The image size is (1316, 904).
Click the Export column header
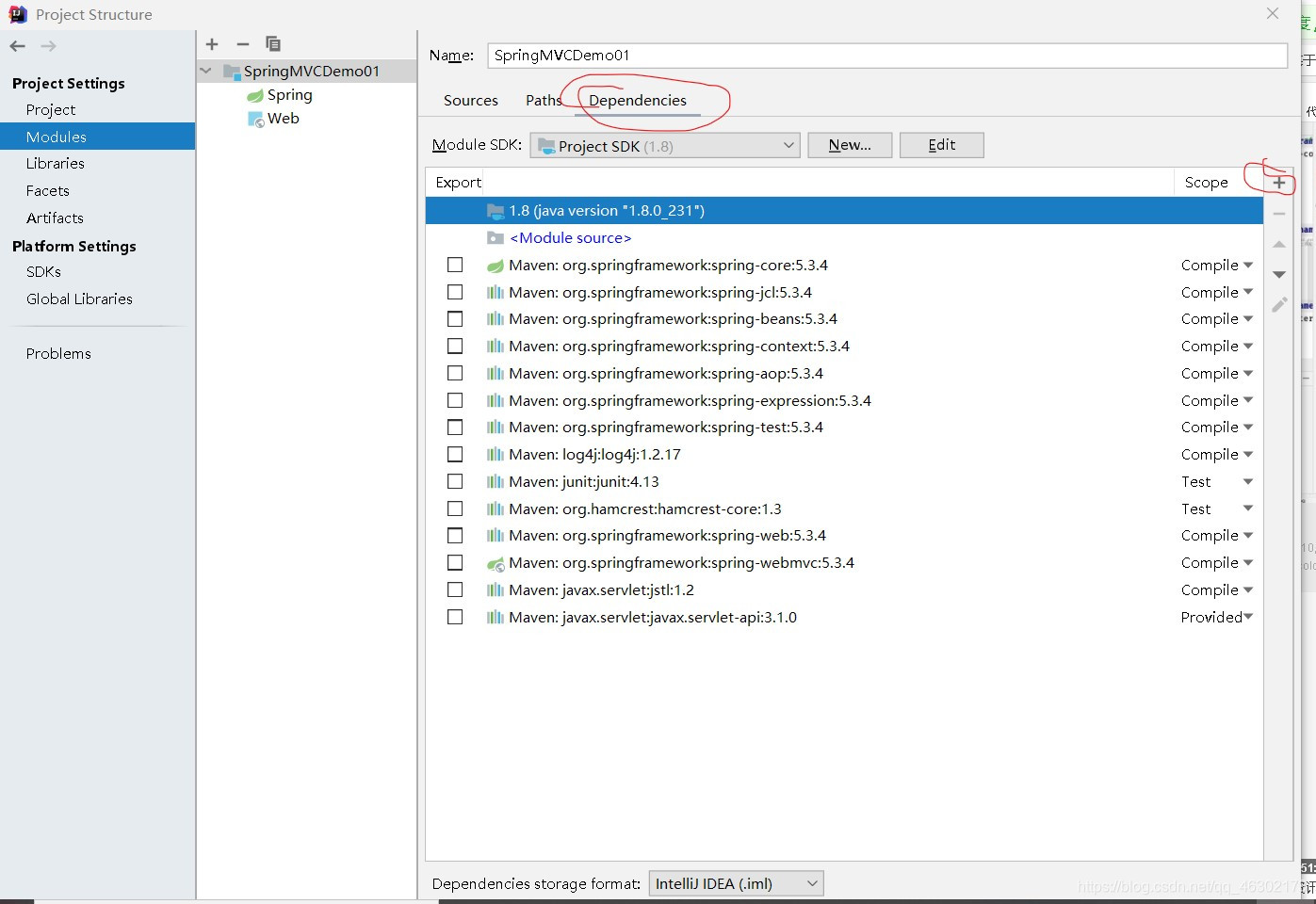(459, 183)
